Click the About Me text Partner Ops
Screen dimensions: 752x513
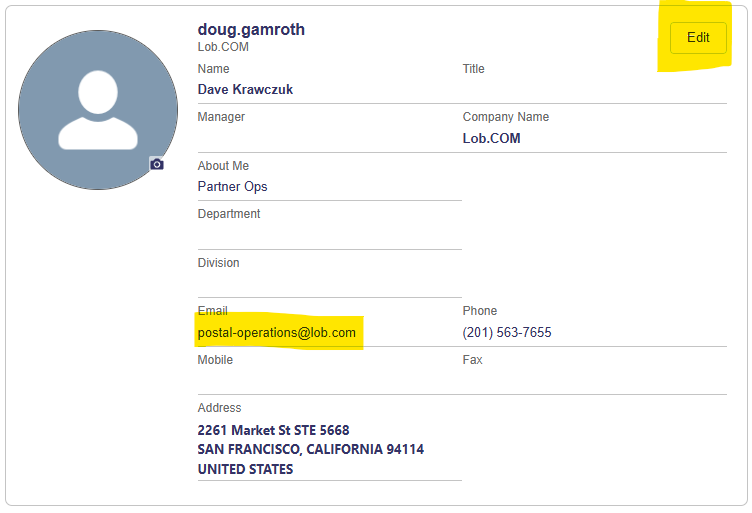(233, 186)
